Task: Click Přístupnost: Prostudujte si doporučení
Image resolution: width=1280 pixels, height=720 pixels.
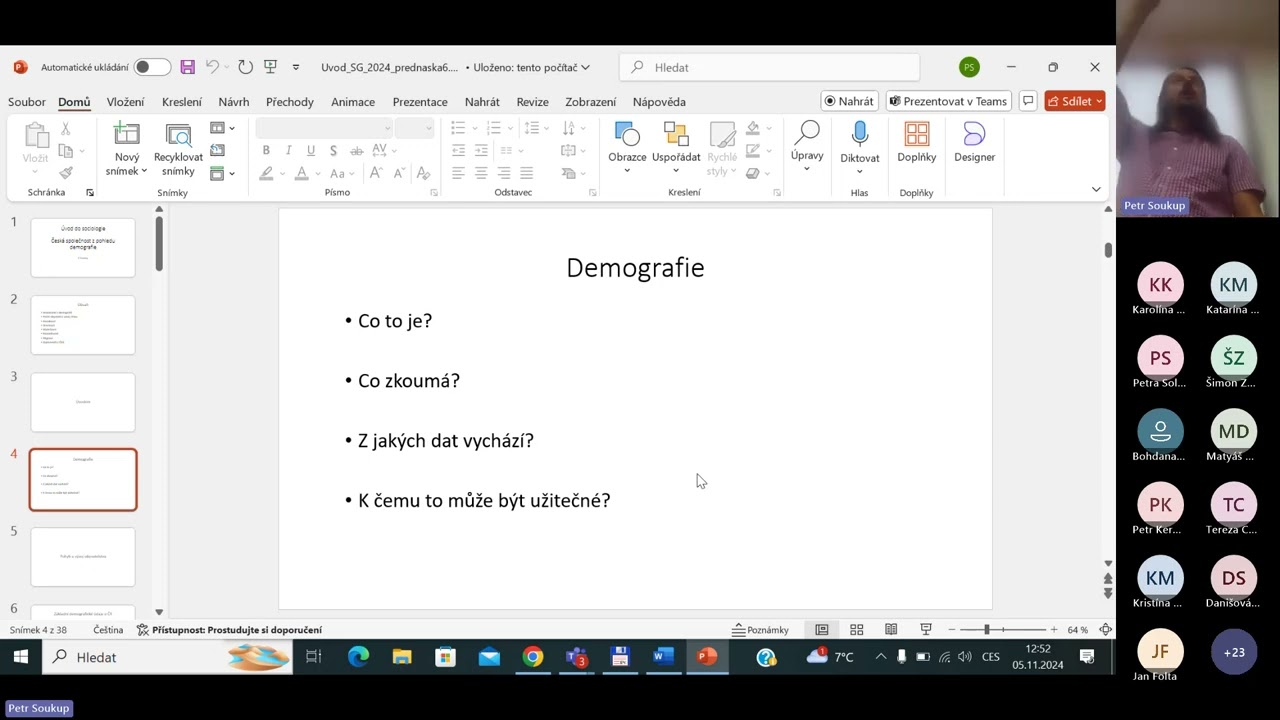Action: tap(229, 630)
